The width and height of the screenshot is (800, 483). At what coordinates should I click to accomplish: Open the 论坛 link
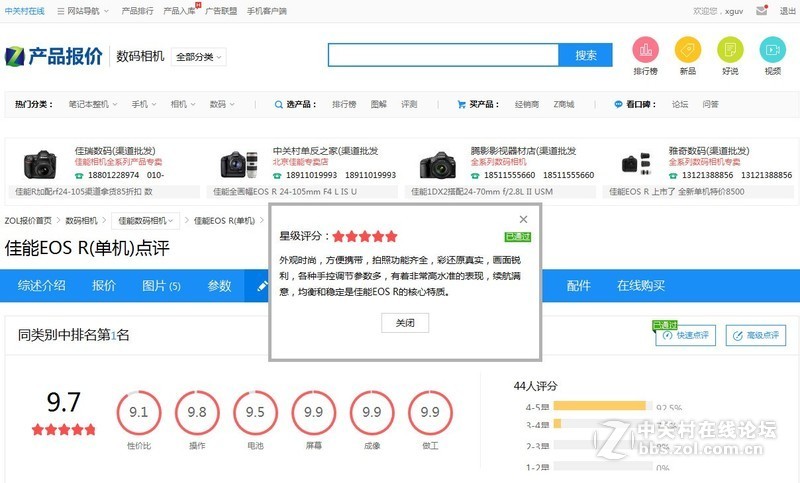(x=680, y=105)
